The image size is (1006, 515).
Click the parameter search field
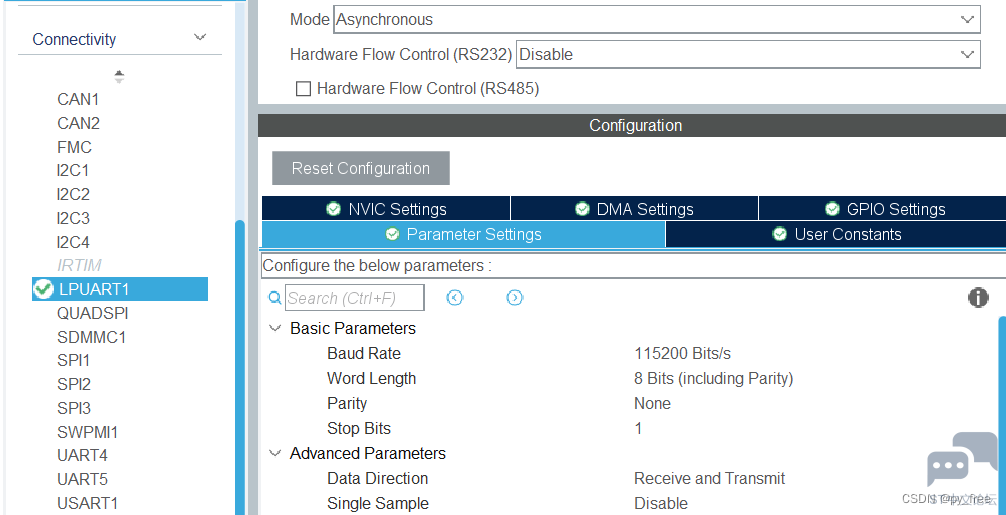[355, 298]
